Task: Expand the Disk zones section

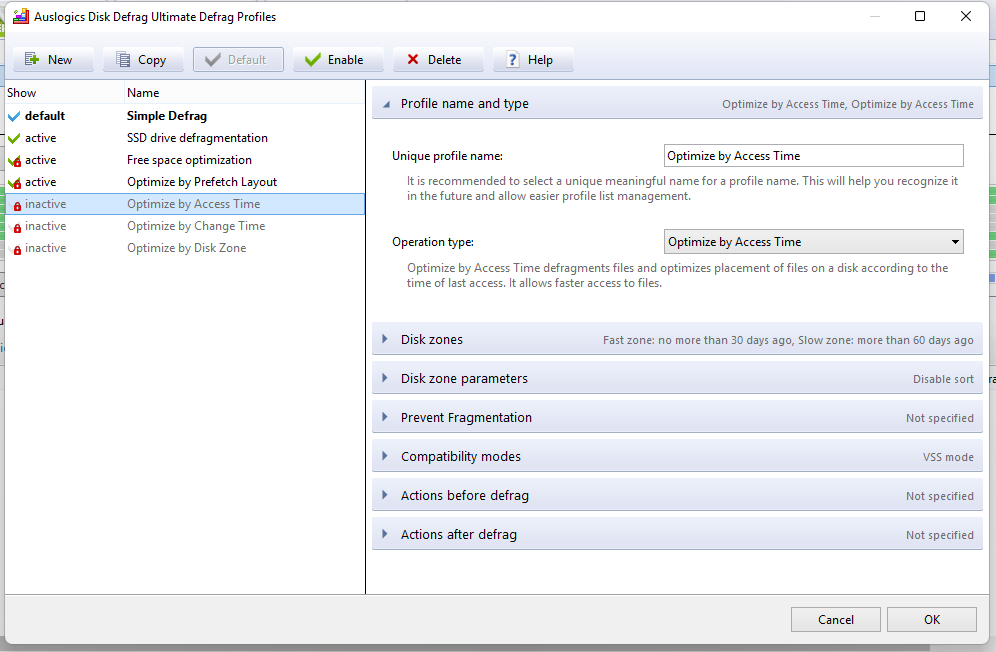Action: pyautogui.click(x=385, y=339)
